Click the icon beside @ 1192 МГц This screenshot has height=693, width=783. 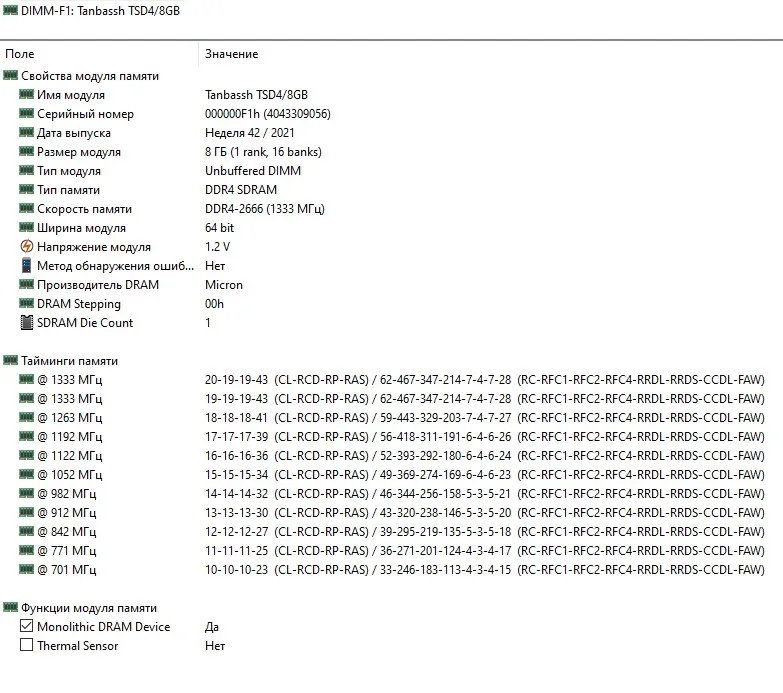coord(26,436)
